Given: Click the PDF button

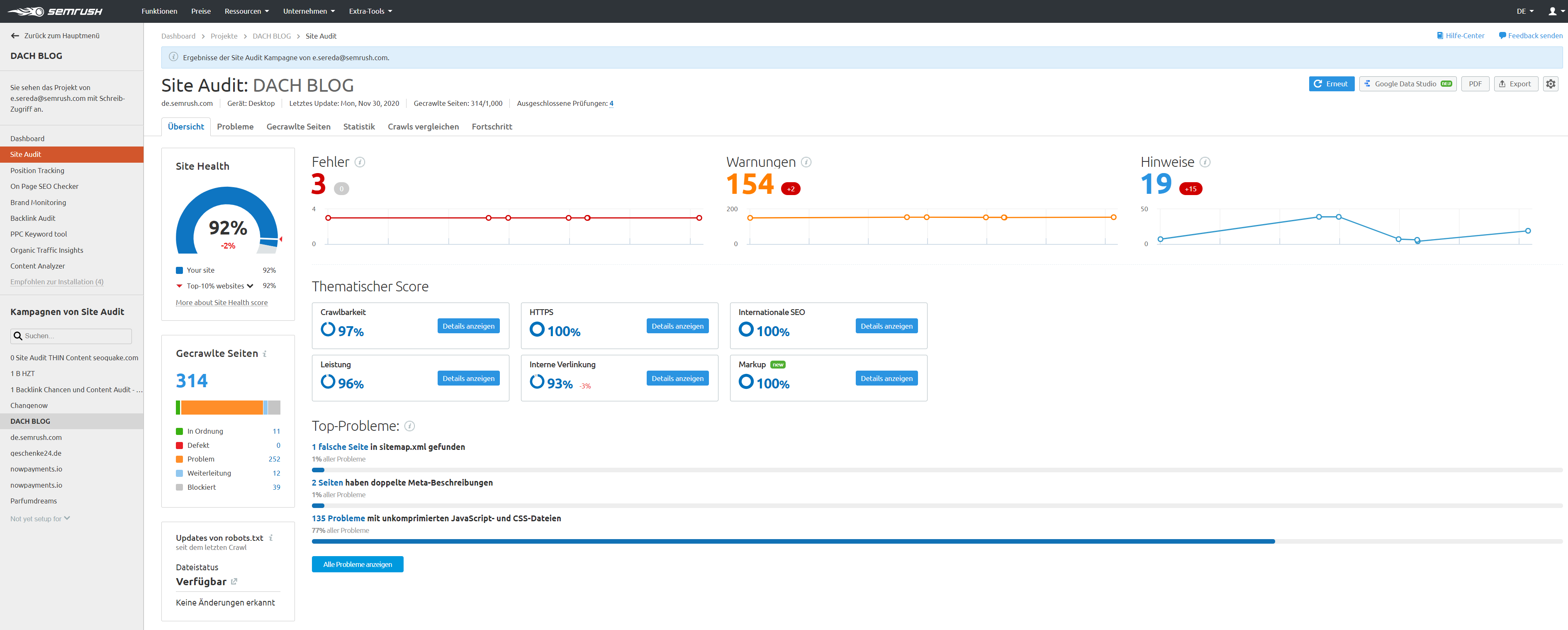Looking at the screenshot, I should point(1475,84).
